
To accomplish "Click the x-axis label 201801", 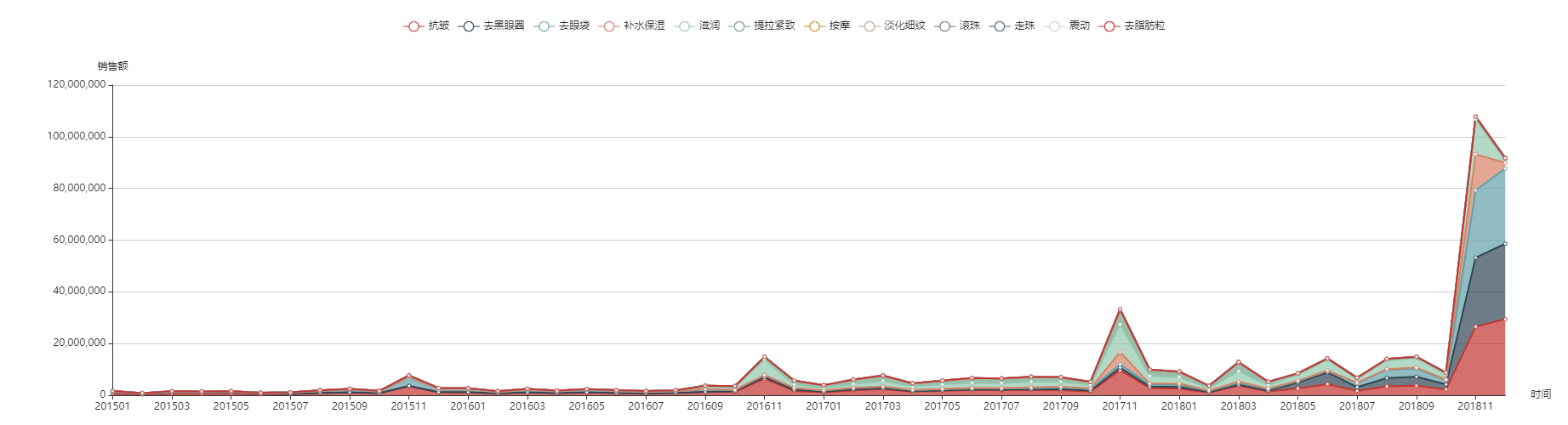I will pyautogui.click(x=1179, y=406).
